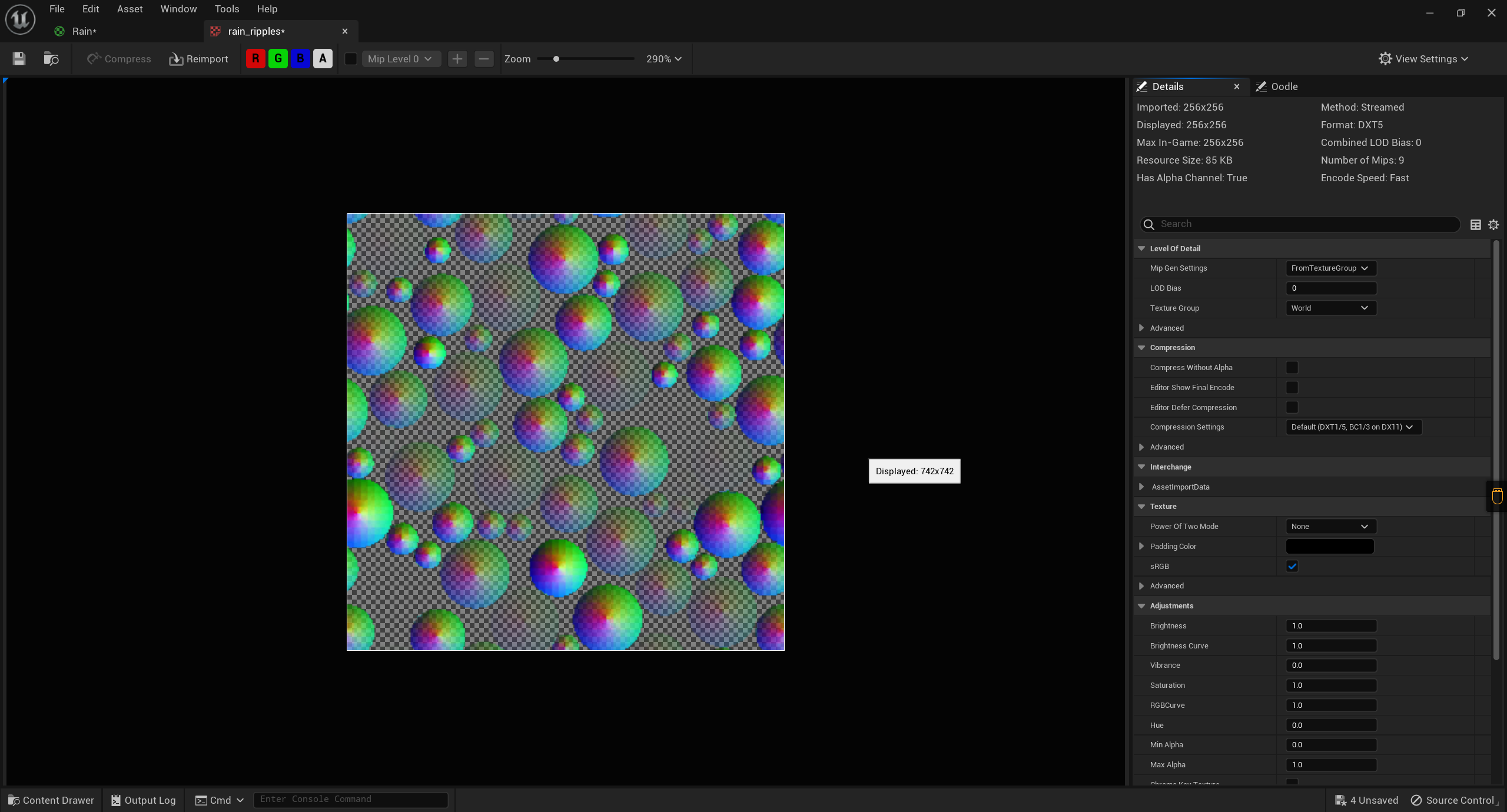Open the 290% zoom dropdown
Screen dimensions: 1507x812
pos(664,59)
